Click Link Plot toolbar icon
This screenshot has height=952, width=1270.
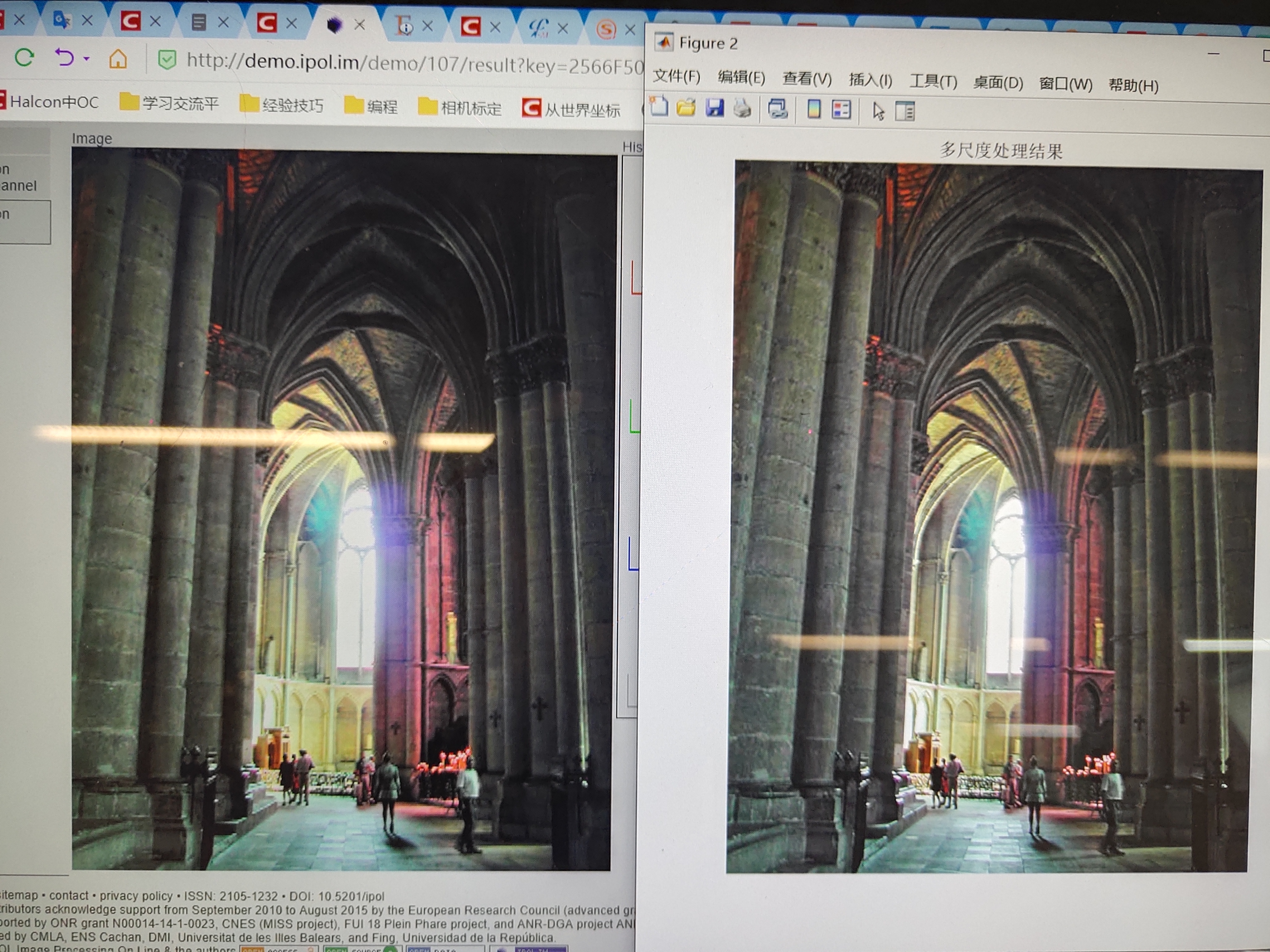click(777, 109)
